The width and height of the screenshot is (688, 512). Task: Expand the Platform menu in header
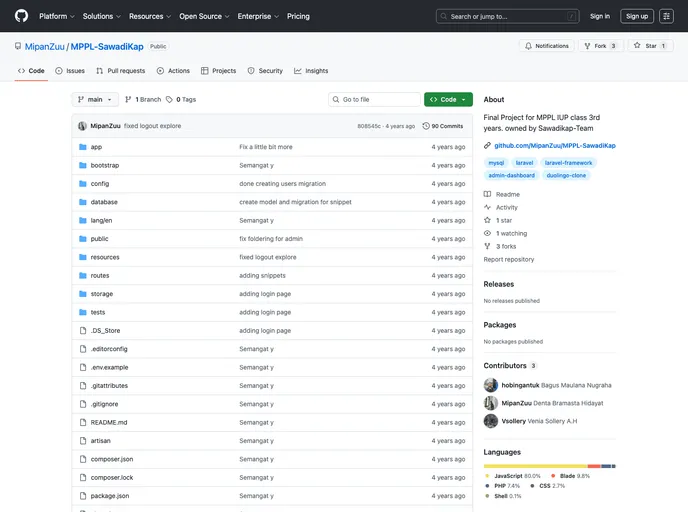[x=57, y=16]
